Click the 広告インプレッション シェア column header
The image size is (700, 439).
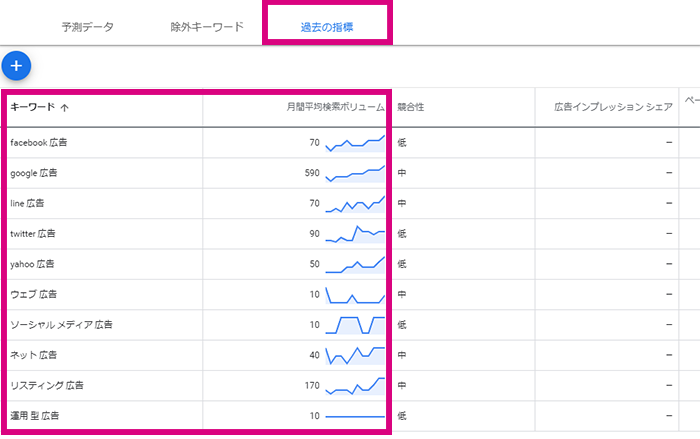point(613,107)
